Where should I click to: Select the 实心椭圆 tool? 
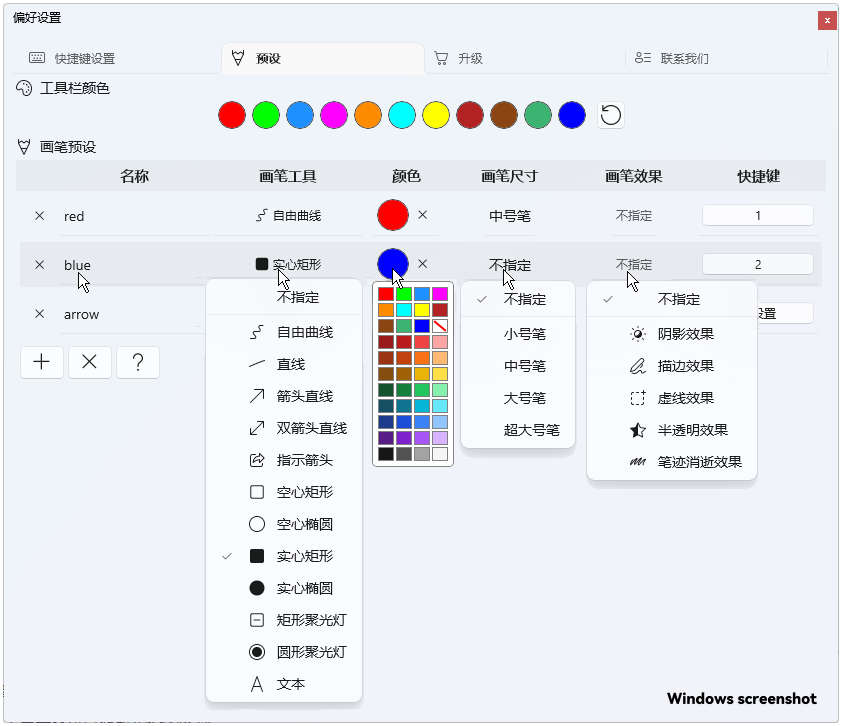point(284,588)
